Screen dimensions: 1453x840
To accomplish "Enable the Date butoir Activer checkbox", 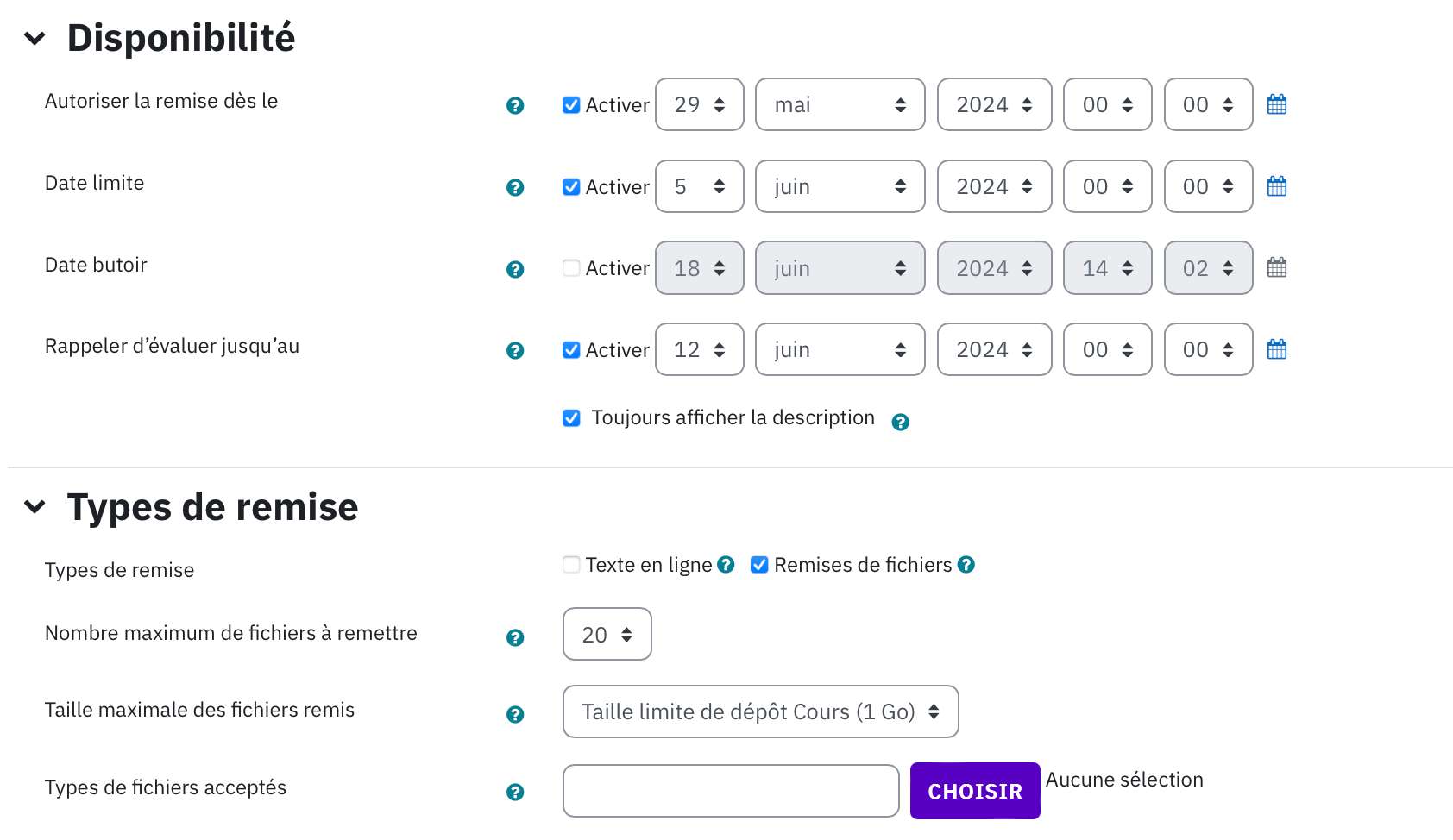I will coord(571,267).
